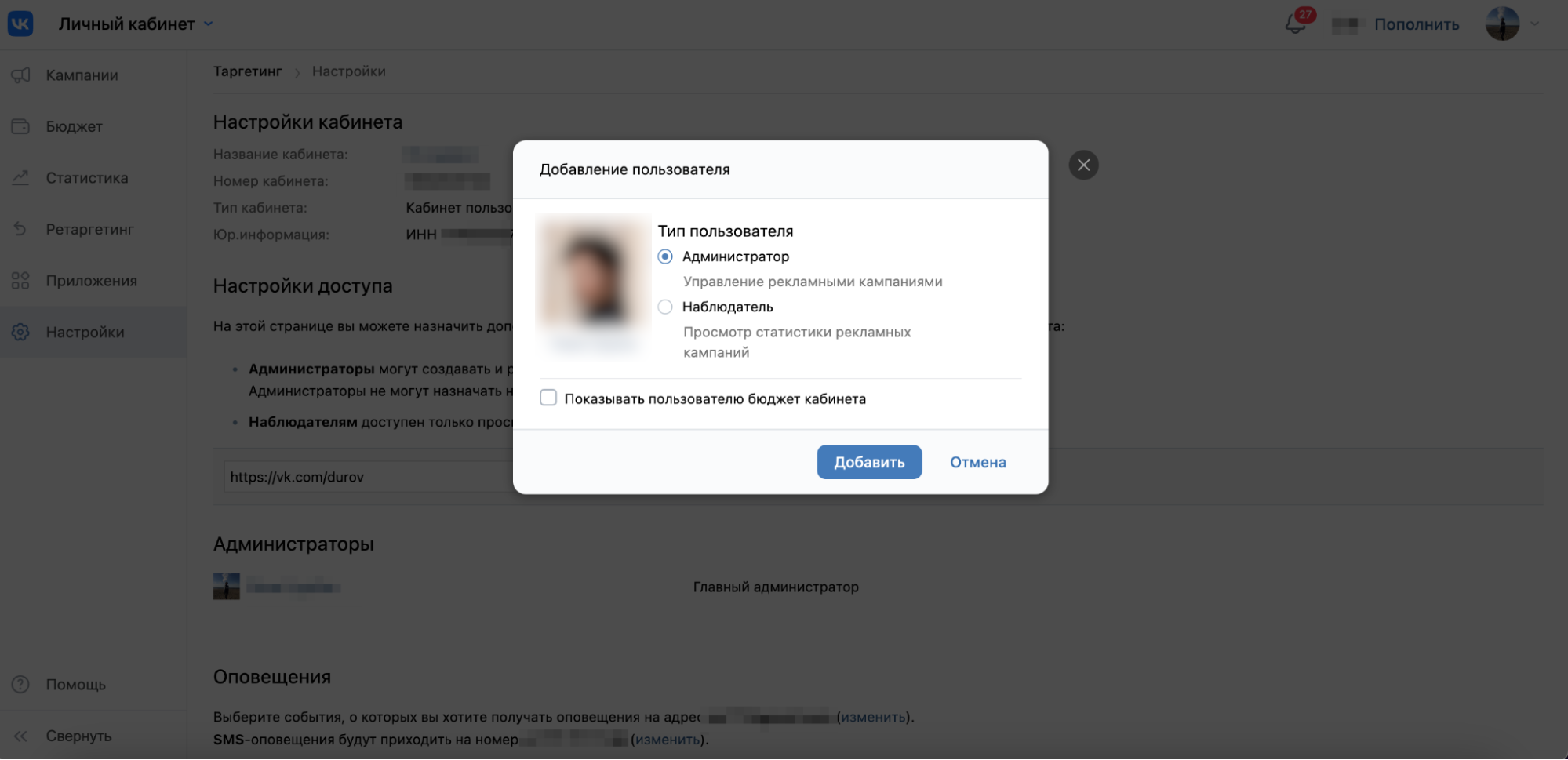The image size is (1568, 760).
Task: Click the Администраторы section heading
Action: (293, 544)
